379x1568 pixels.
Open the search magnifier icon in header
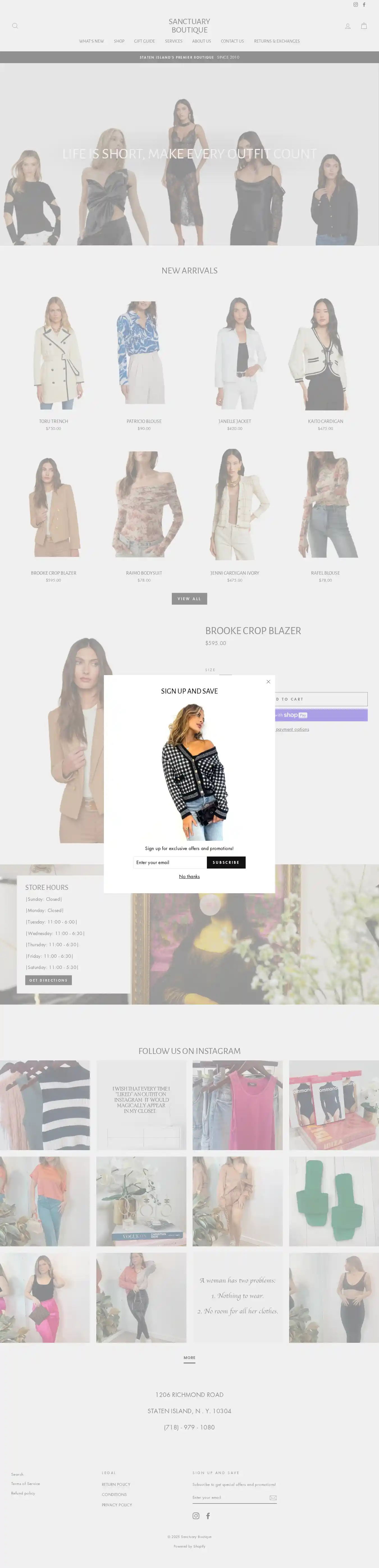15,26
